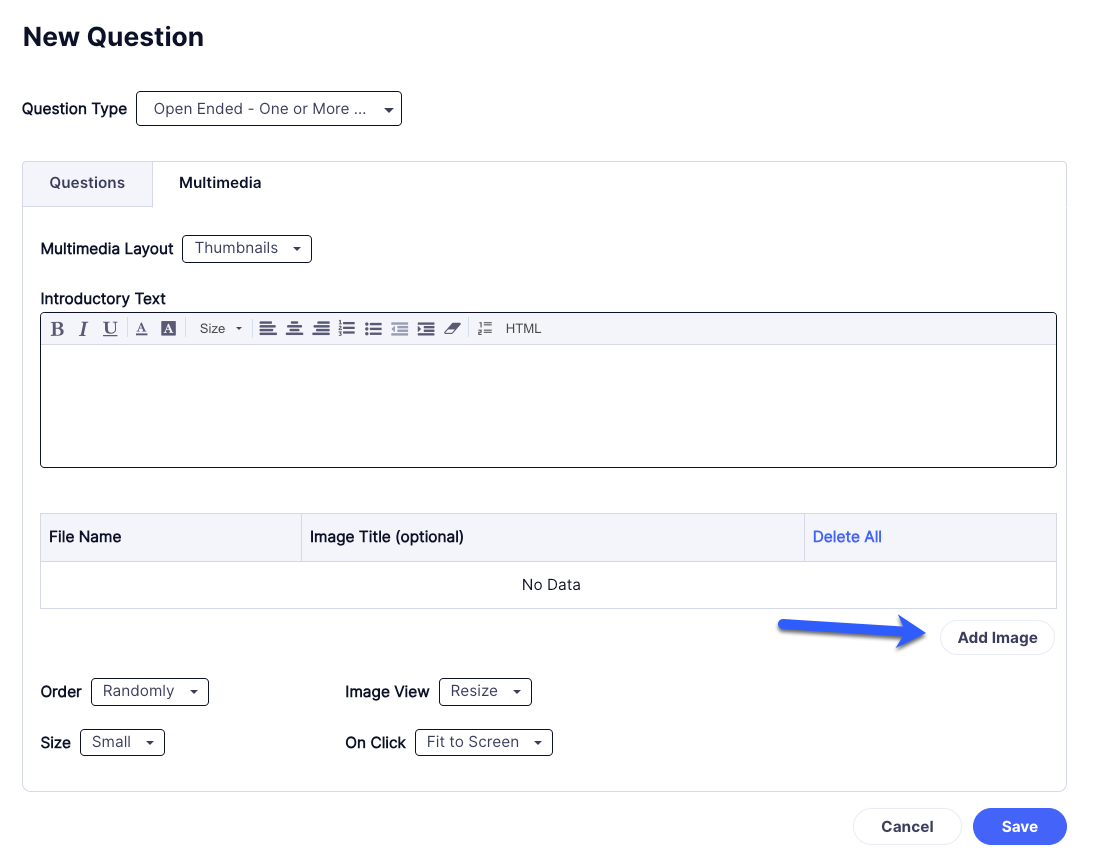Clear formatting with the eraser icon
Screen dimensions: 1093x864
pos(452,329)
